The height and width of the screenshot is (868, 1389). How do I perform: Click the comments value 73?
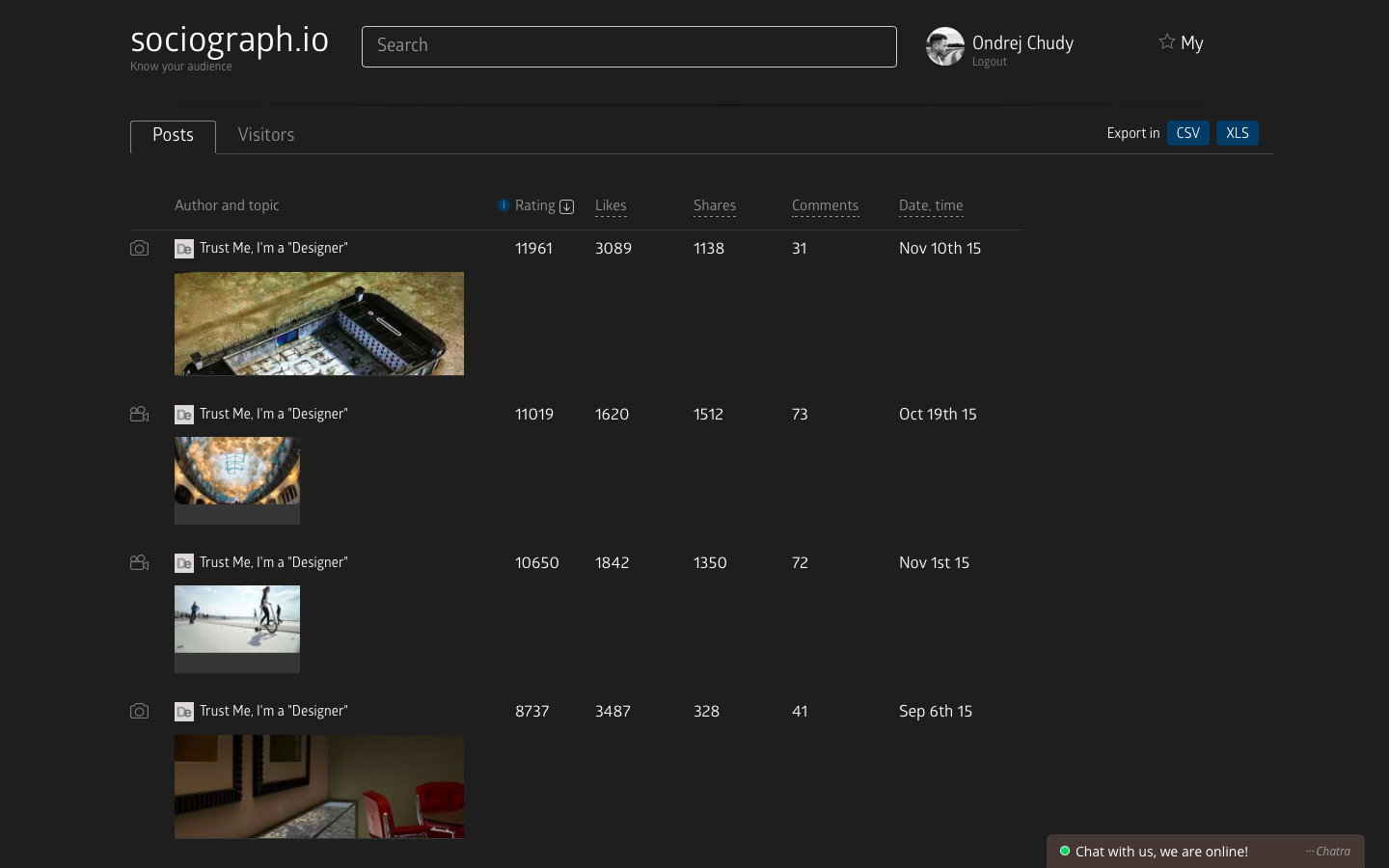(800, 414)
